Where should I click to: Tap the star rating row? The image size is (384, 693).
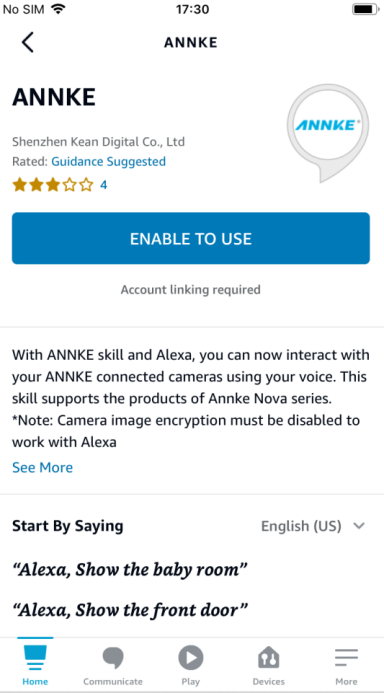(53, 185)
